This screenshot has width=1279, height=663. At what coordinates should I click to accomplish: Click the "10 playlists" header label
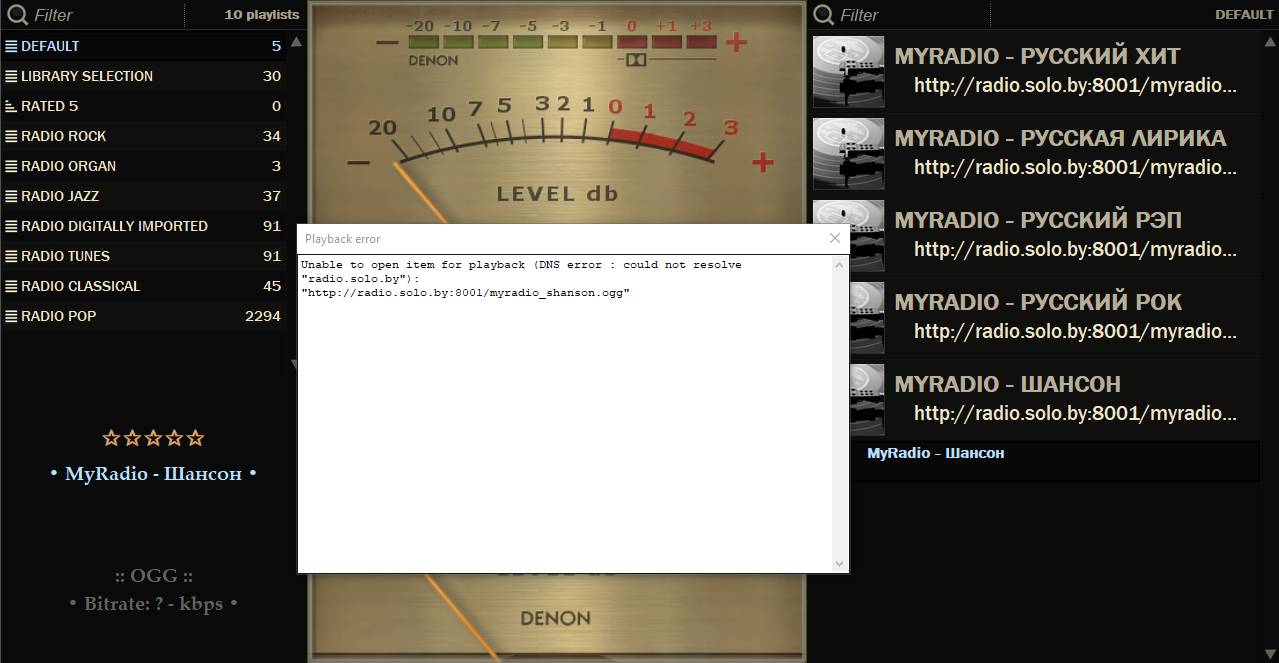[x=262, y=15]
